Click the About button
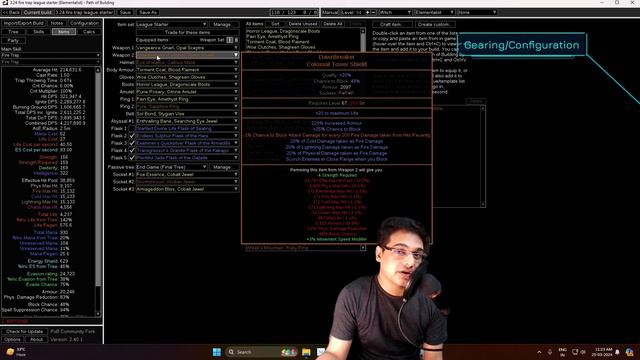The width and height of the screenshot is (640, 360). (36, 340)
